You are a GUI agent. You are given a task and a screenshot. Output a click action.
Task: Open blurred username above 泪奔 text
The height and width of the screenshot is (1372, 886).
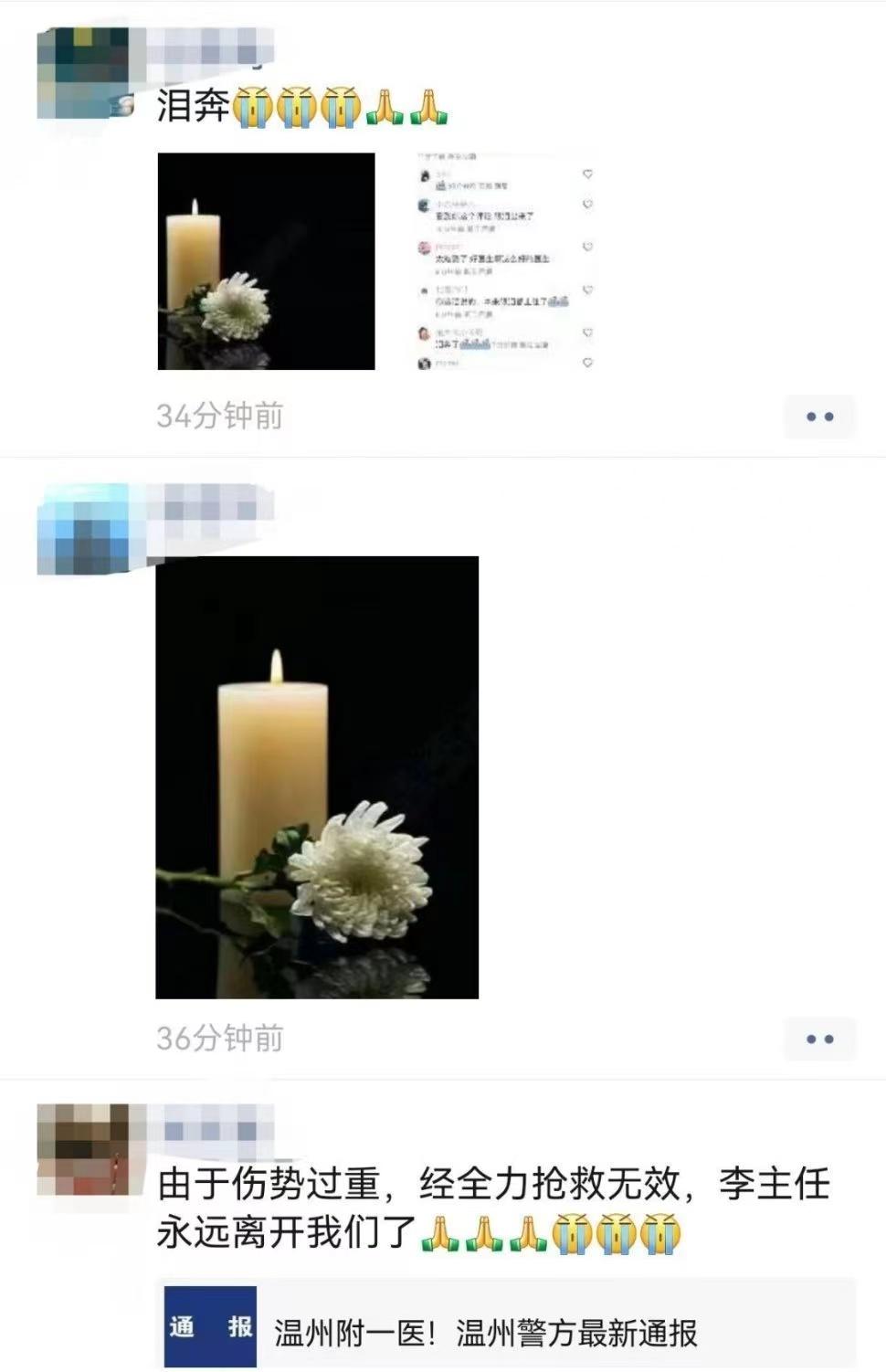[x=212, y=46]
